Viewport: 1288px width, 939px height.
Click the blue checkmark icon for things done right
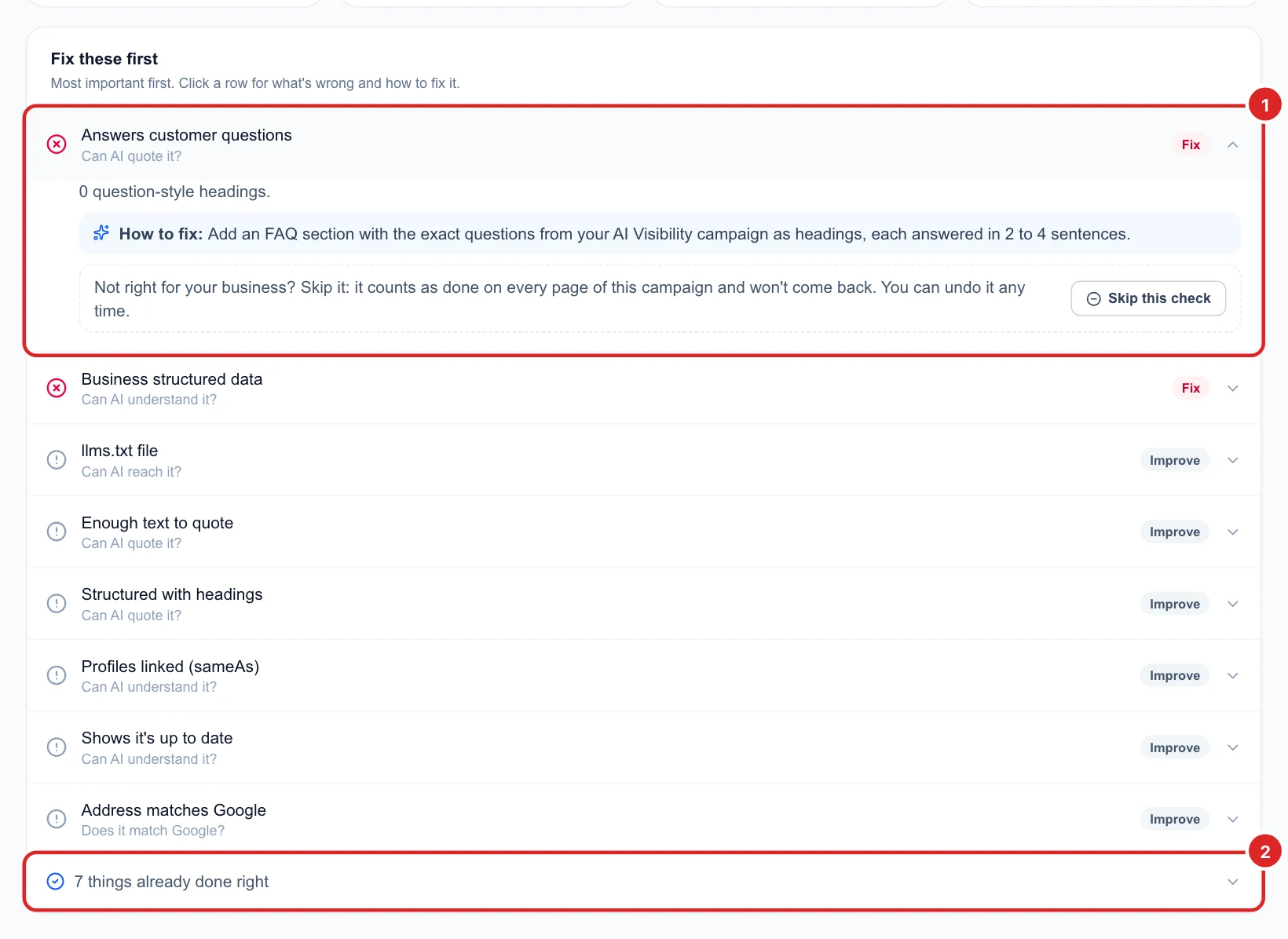[x=56, y=882]
